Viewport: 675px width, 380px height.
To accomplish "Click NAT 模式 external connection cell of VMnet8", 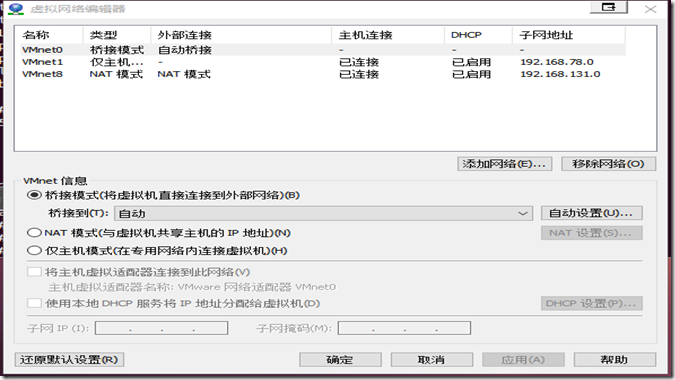I will pyautogui.click(x=184, y=74).
